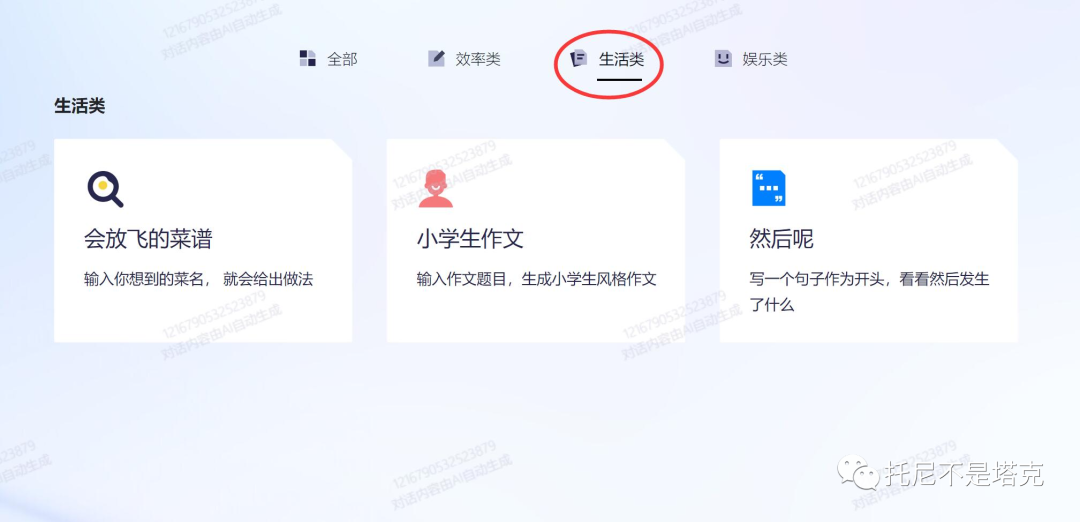Click the description 输入作文题目，生成小学生风格作文
Screen dimensions: 1080x522
click(x=536, y=279)
